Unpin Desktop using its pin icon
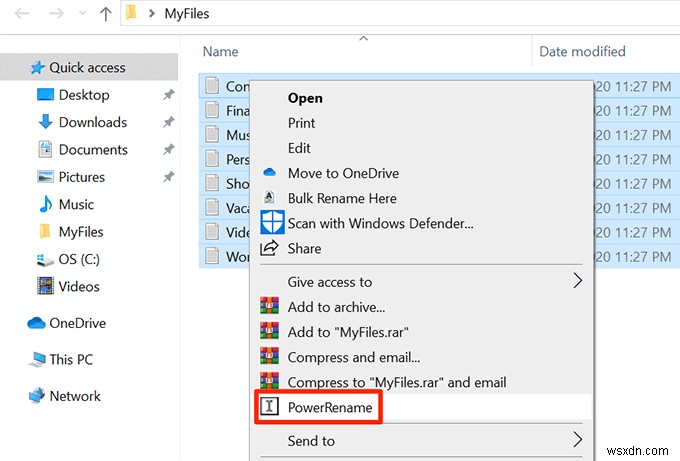 point(168,95)
